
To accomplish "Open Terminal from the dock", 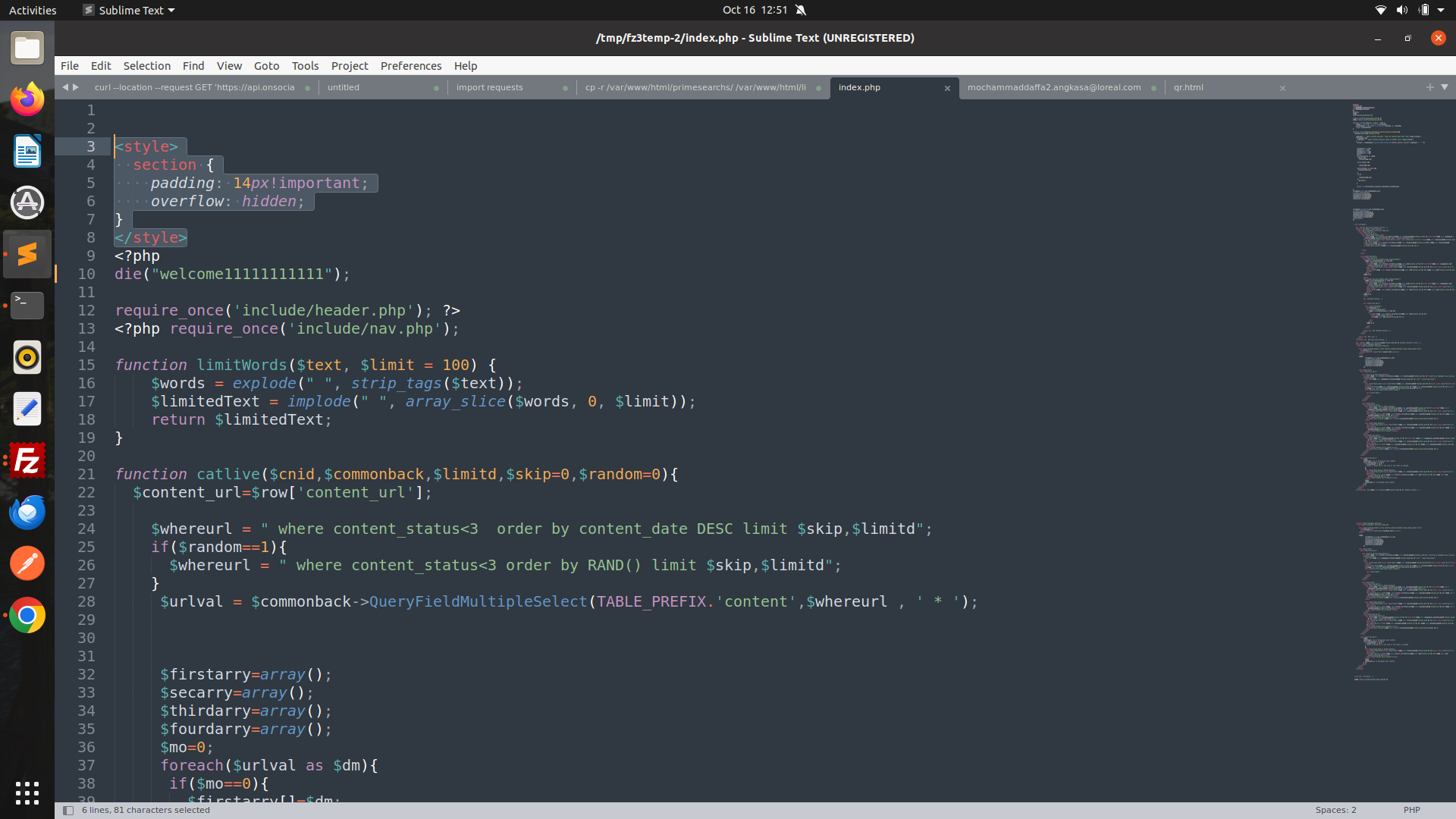I will tap(27, 306).
